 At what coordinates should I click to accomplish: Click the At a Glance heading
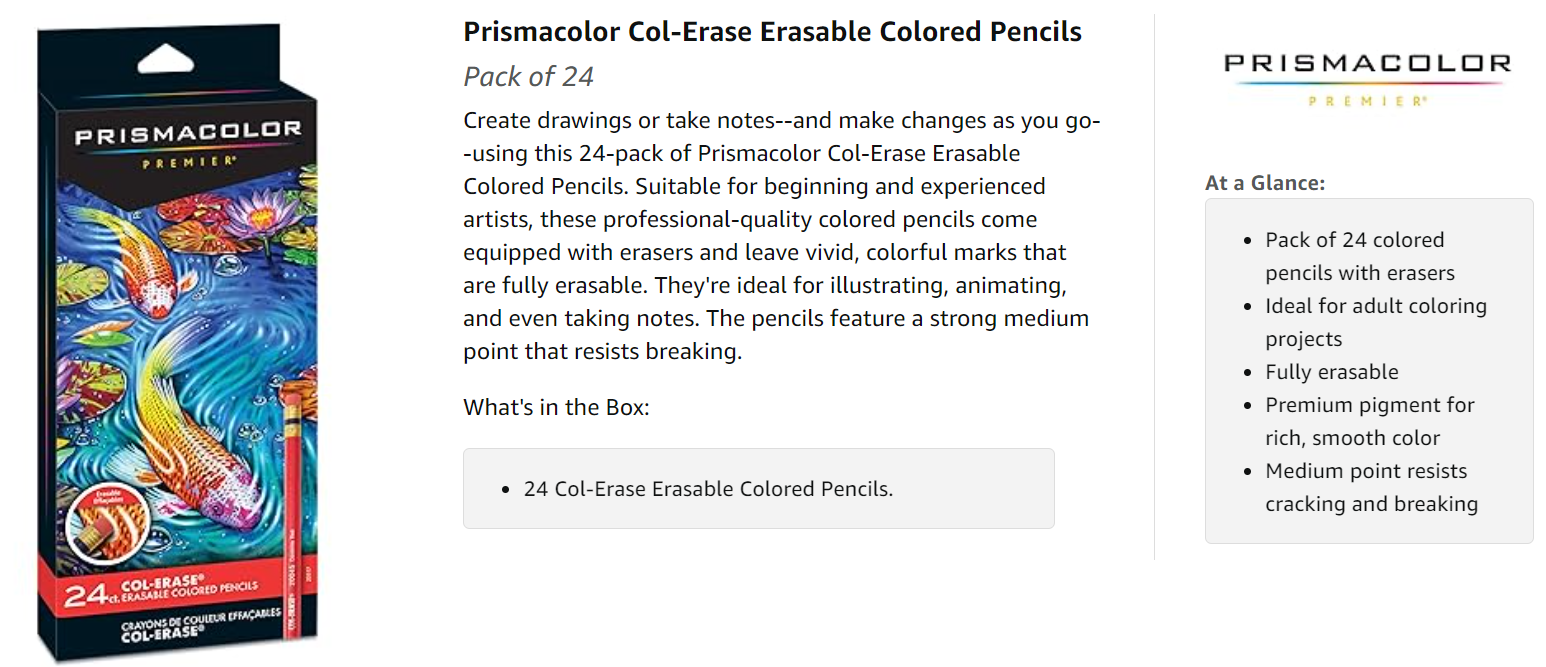click(x=1264, y=183)
